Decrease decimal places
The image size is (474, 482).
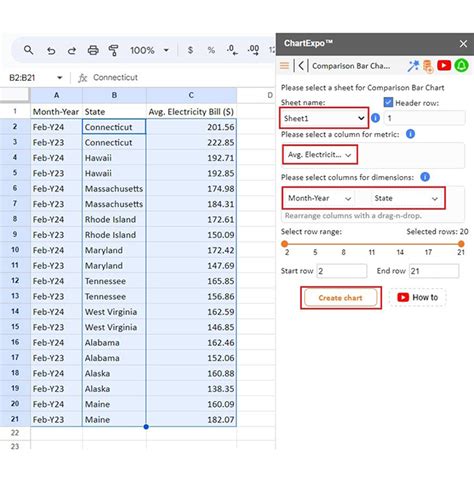(232, 50)
